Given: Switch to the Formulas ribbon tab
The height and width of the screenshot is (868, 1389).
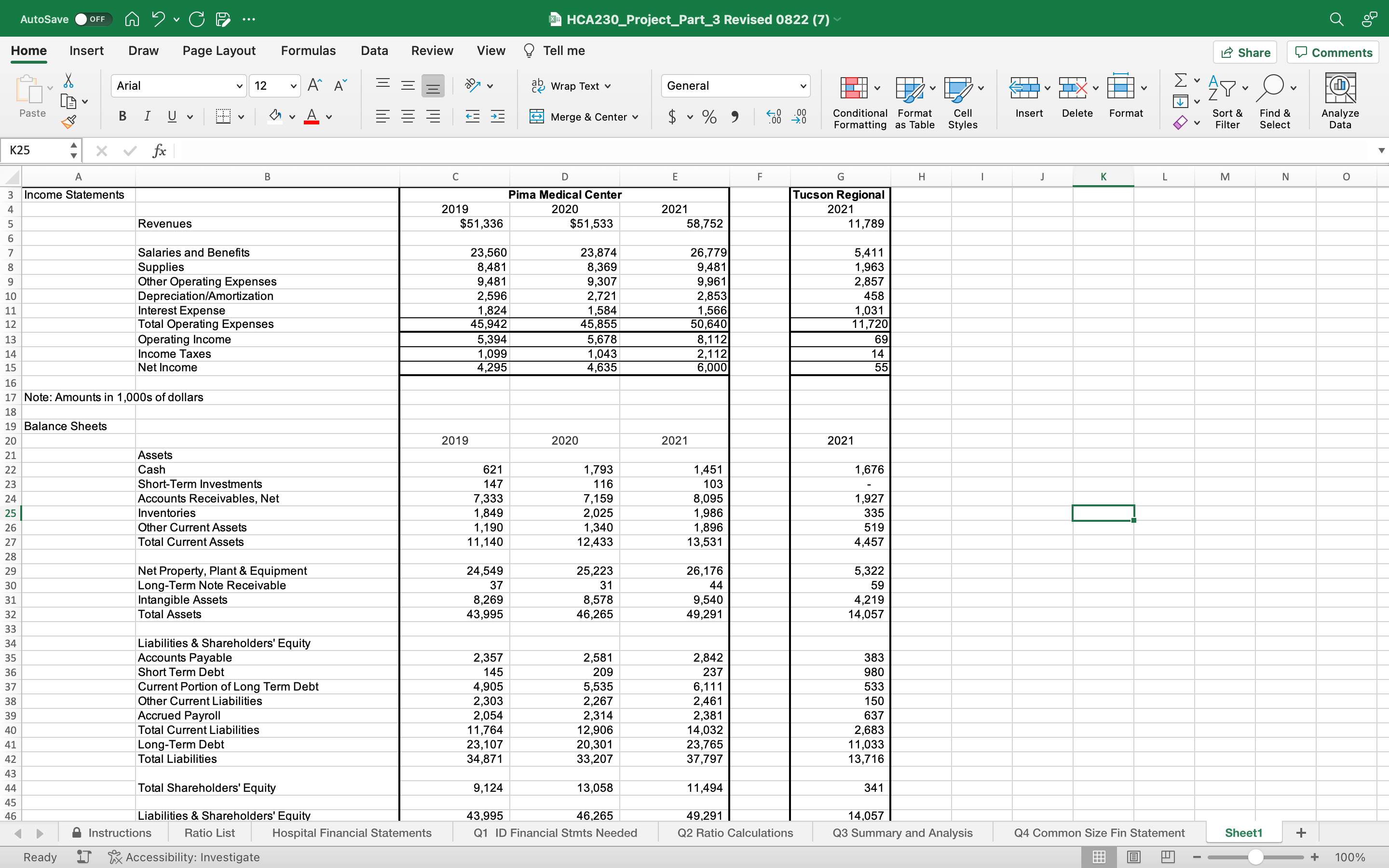Looking at the screenshot, I should point(308,51).
